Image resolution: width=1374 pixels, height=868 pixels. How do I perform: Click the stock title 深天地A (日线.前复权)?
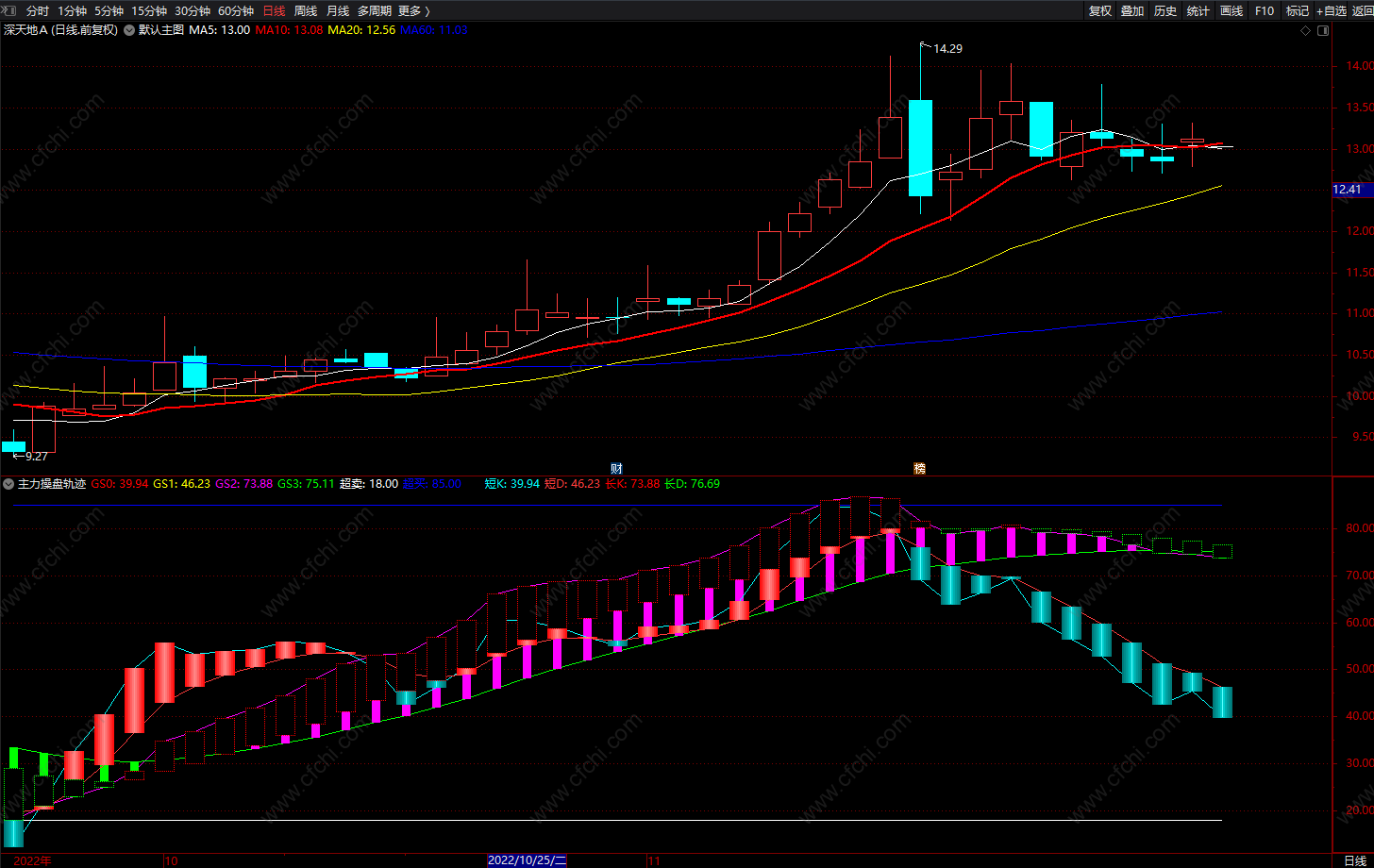pyautogui.click(x=61, y=30)
